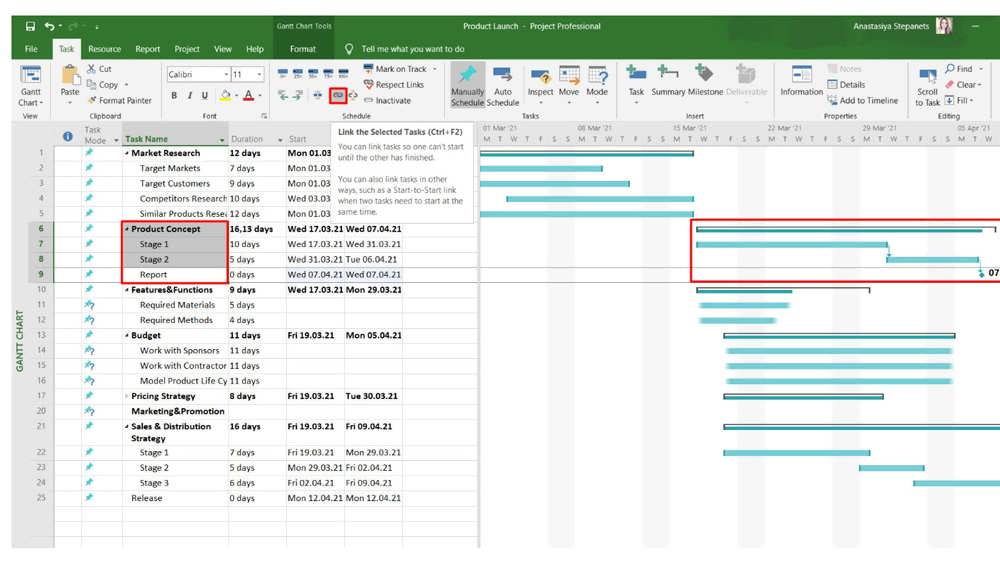Screen dimensions: 1000x563
Task: Click the Tell me search box
Action: tap(413, 49)
